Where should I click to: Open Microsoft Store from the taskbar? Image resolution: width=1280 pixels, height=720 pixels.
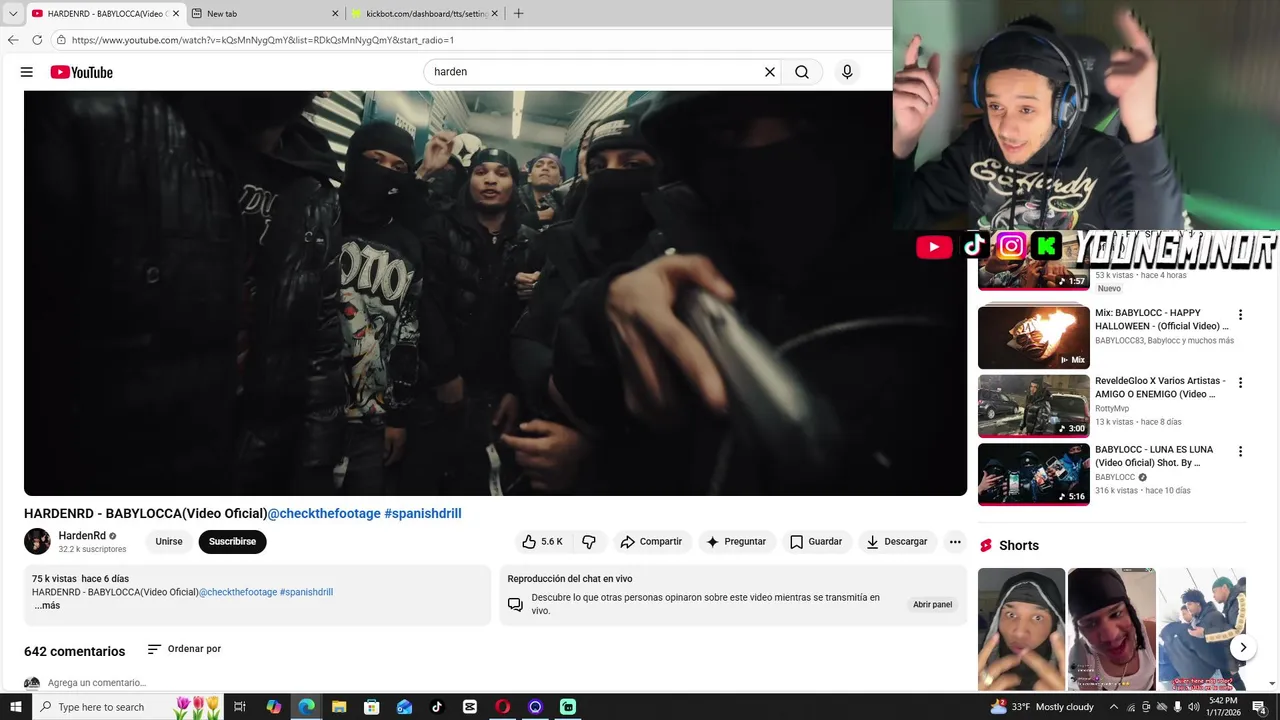(371, 707)
